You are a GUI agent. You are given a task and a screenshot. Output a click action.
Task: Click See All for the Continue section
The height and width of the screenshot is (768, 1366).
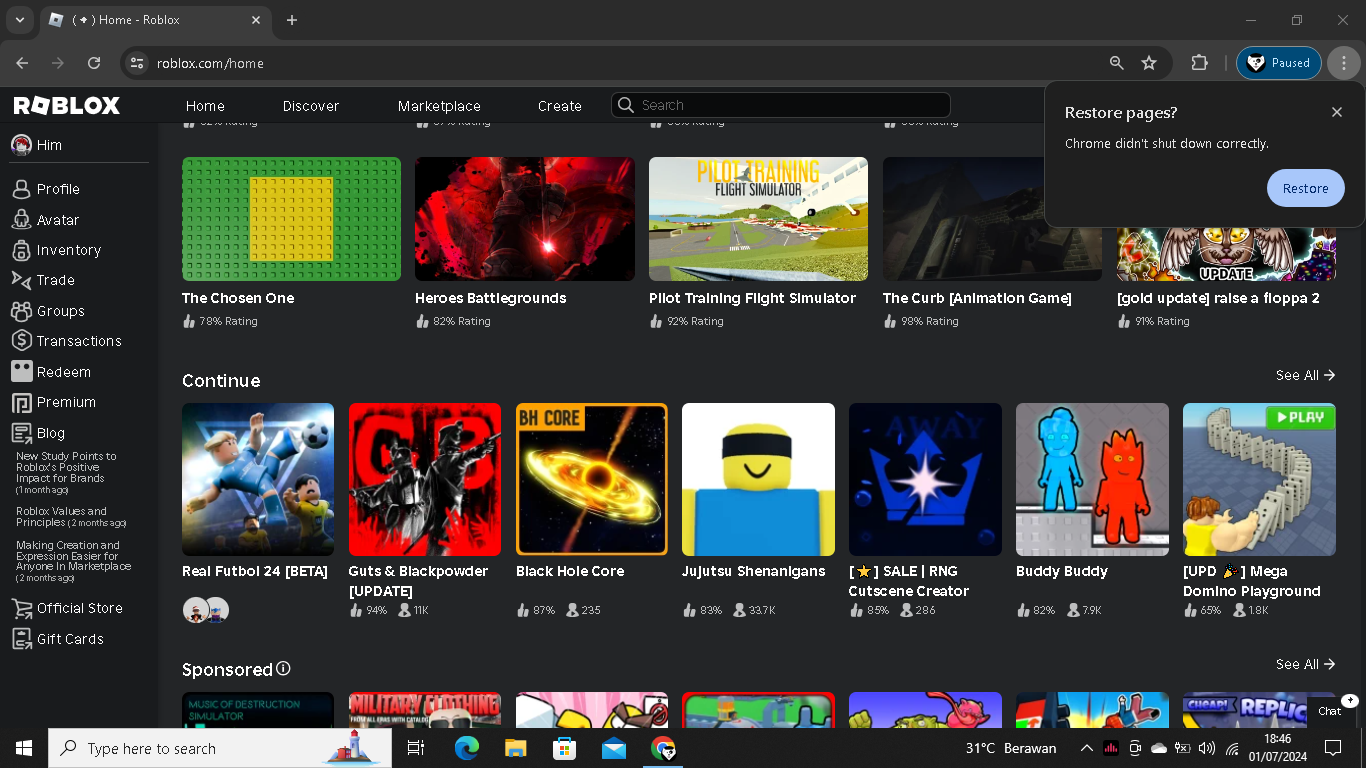(x=1306, y=375)
